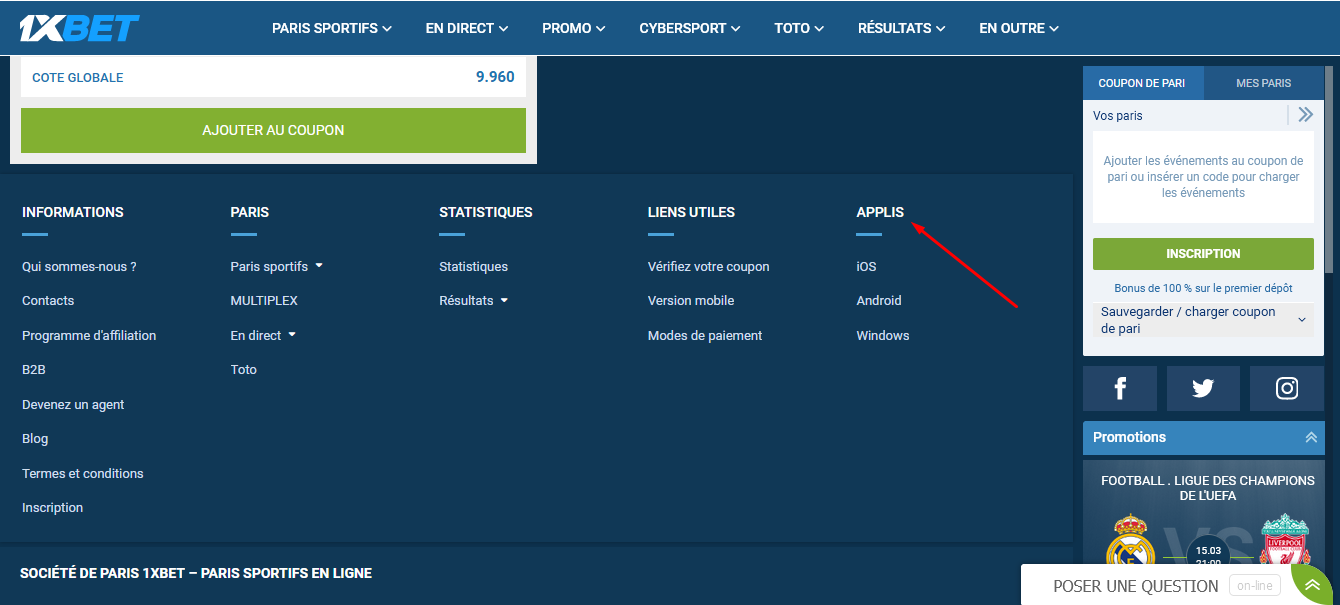Expand Résultats footer submenu

[x=504, y=300]
